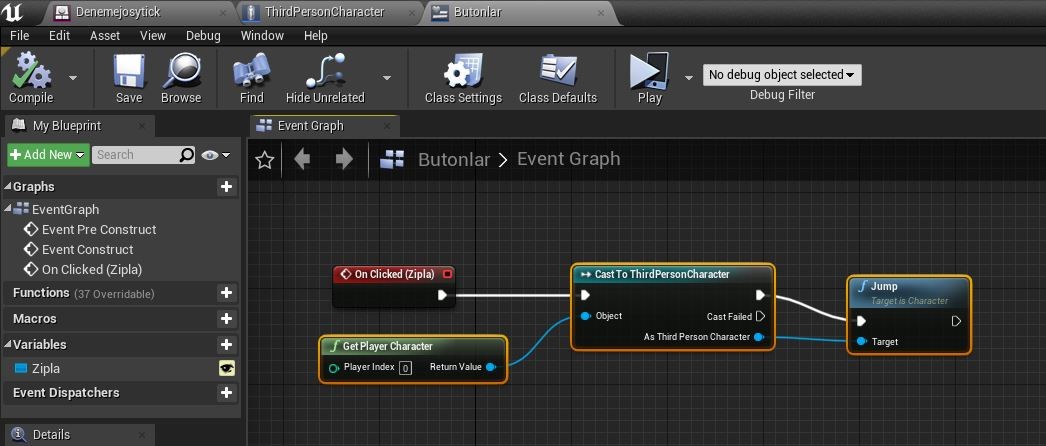Select On Clicked (Zipla) in the tree
This screenshot has height=446, width=1046.
pyautogui.click(x=92, y=269)
